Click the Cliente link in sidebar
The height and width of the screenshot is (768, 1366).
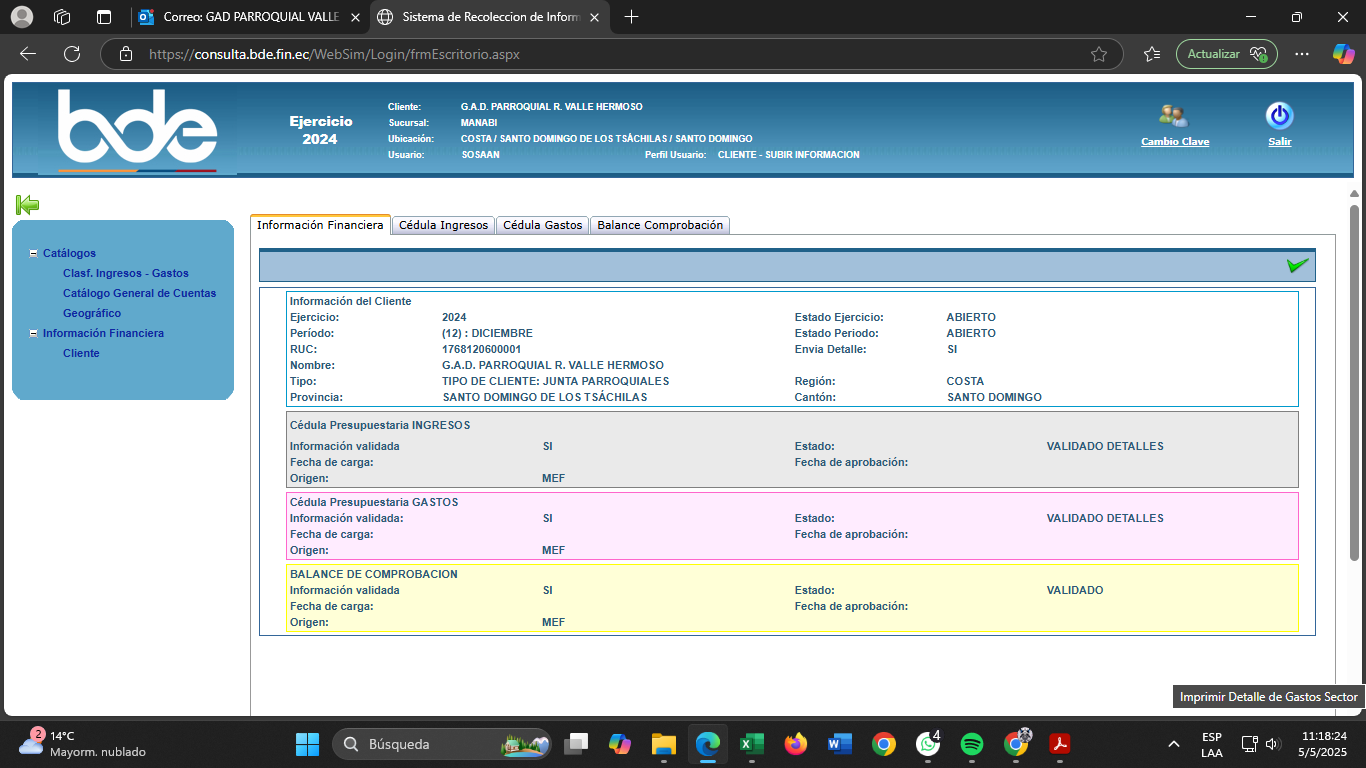81,353
